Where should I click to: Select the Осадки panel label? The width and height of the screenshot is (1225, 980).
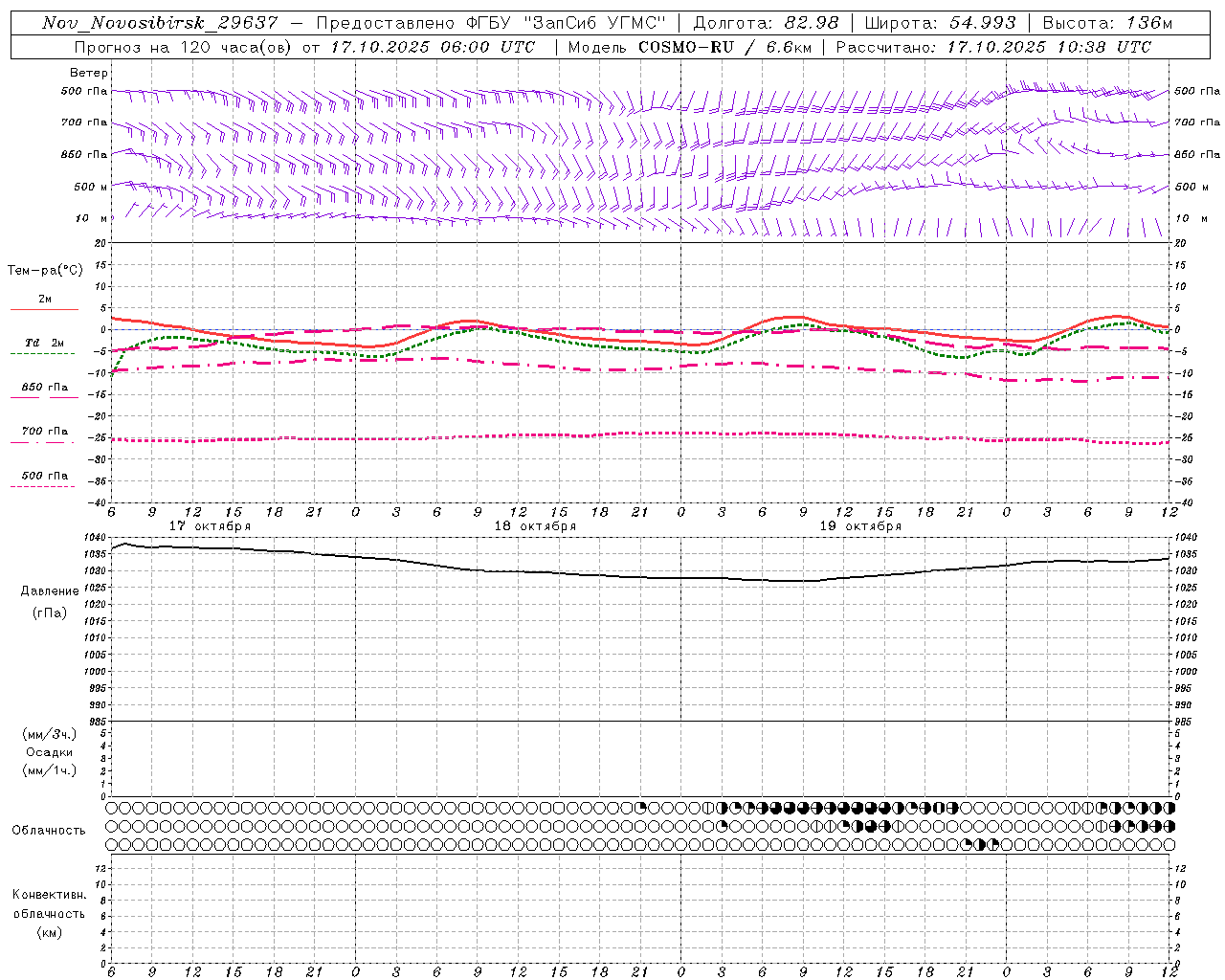[x=50, y=752]
